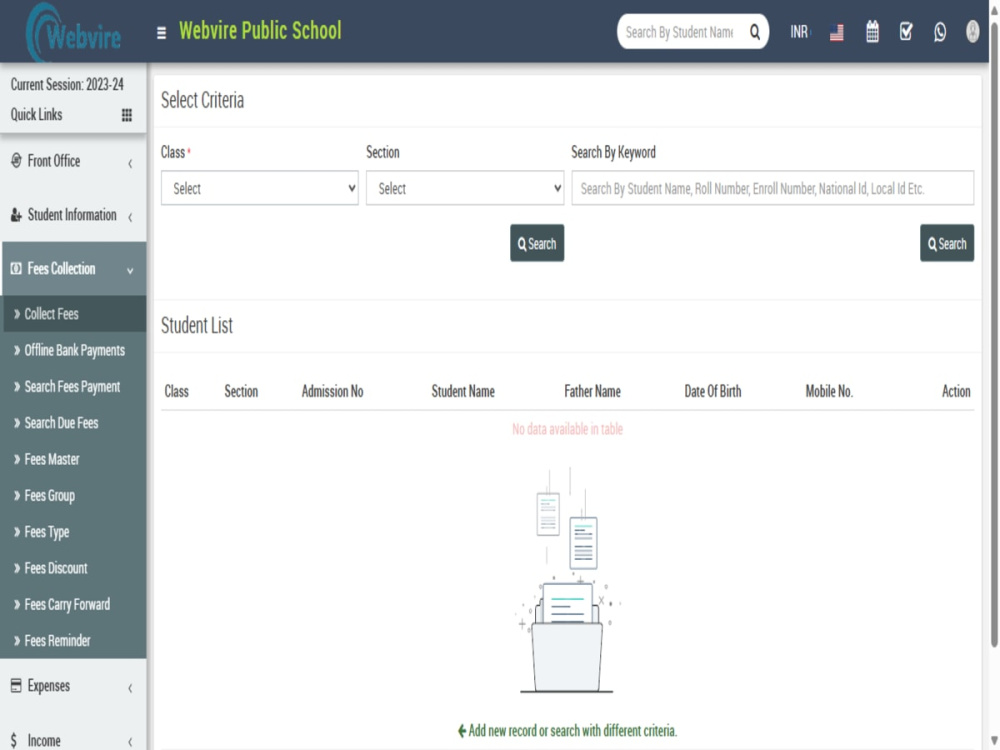The width and height of the screenshot is (1000, 750).
Task: Click the scrollbar down arrow
Action: (994, 741)
